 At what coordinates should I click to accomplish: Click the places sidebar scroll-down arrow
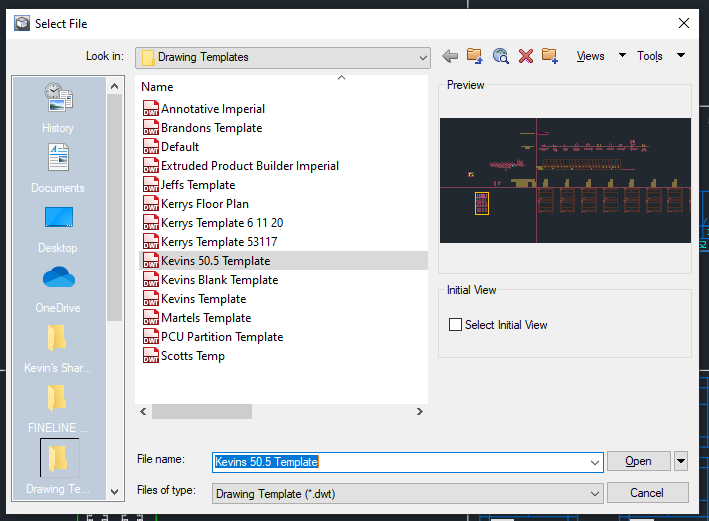[x=114, y=492]
